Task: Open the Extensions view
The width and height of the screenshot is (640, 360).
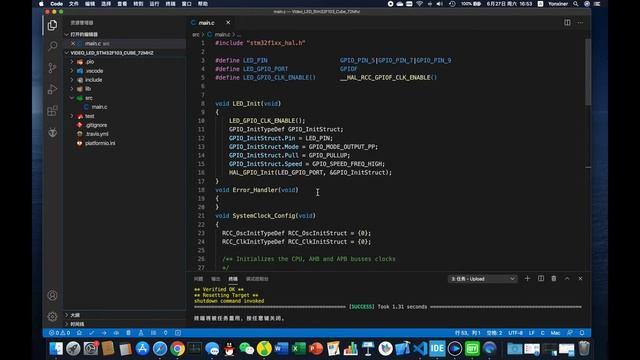Action: click(52, 111)
